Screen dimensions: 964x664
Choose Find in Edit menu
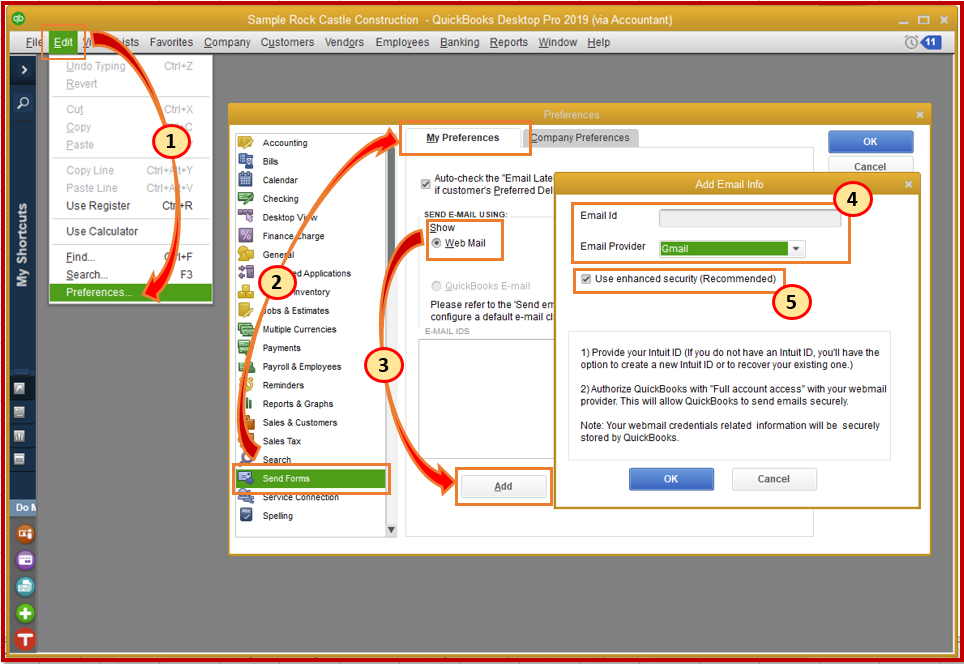point(130,256)
